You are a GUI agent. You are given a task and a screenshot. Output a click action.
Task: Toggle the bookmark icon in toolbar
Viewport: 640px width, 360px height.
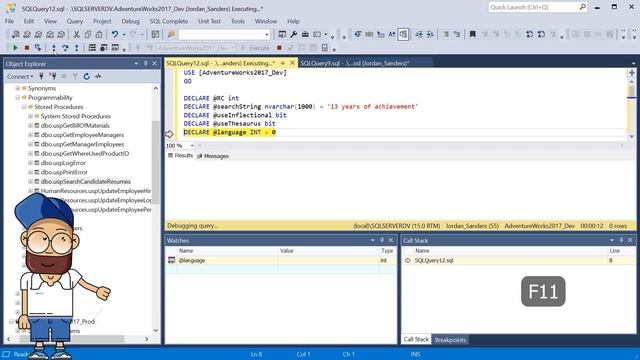pyautogui.click(x=473, y=35)
